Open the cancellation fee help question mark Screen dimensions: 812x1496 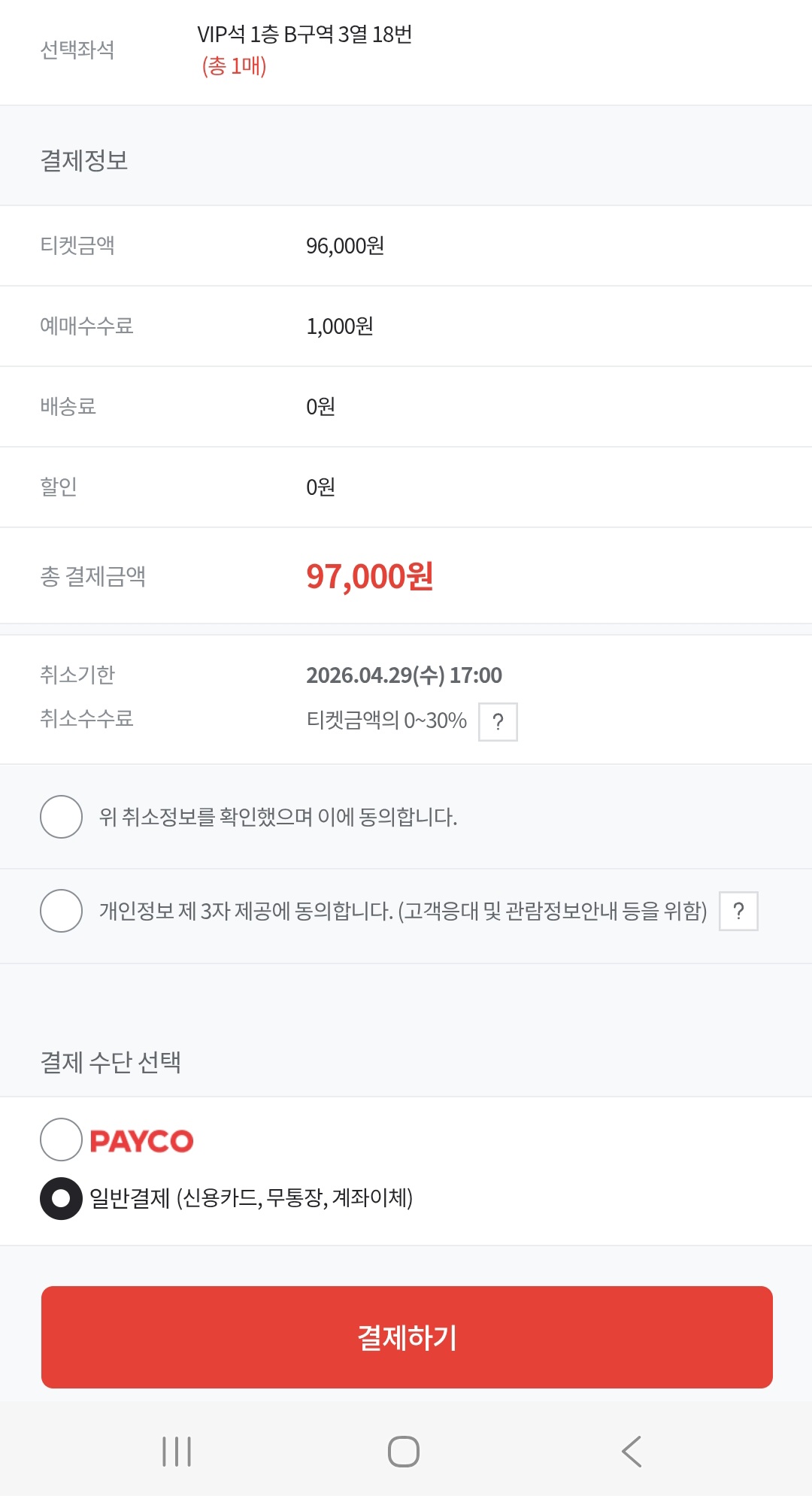click(x=498, y=722)
